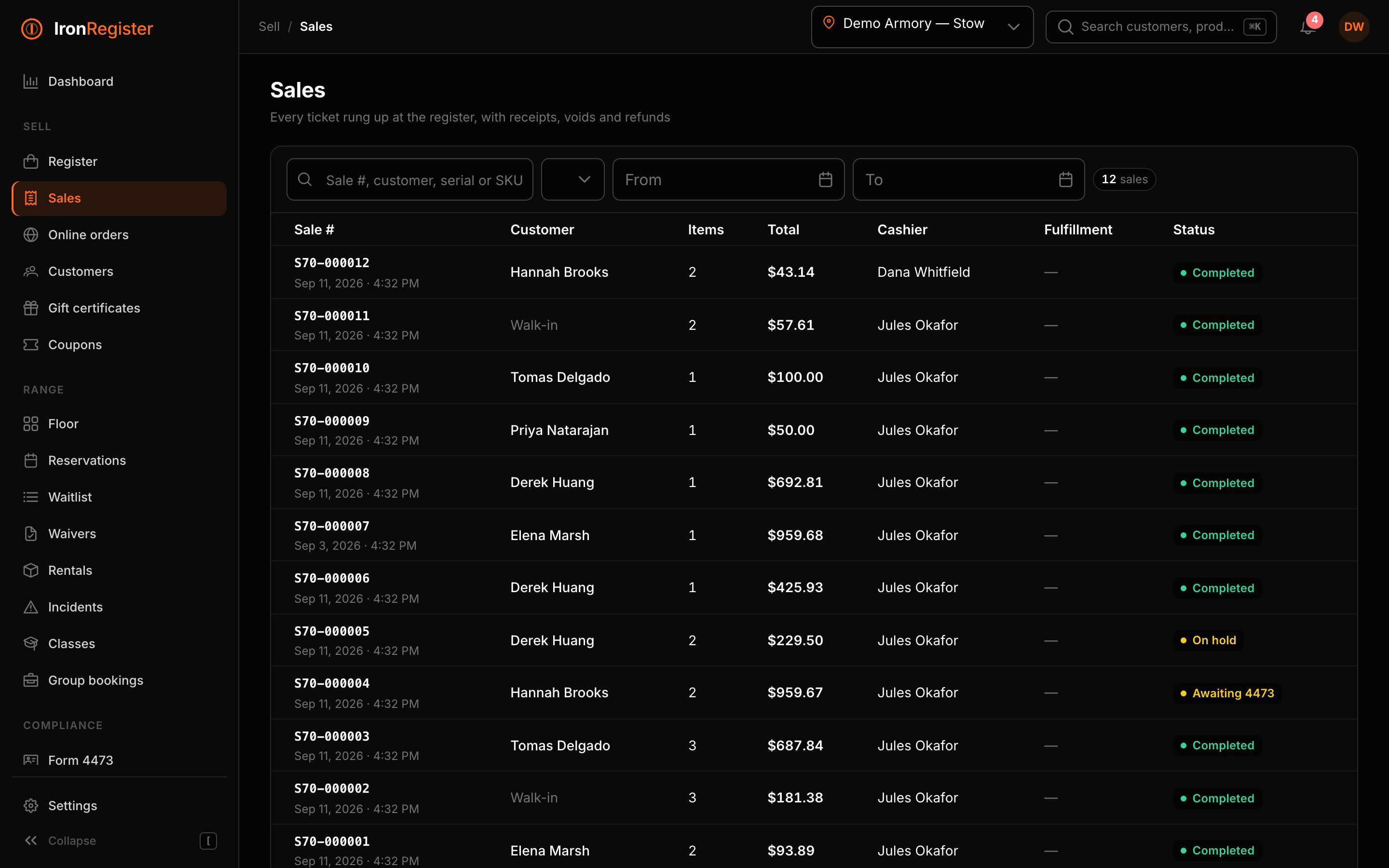This screenshot has height=868, width=1389.
Task: Open sale S70-000007 row
Action: [813, 535]
